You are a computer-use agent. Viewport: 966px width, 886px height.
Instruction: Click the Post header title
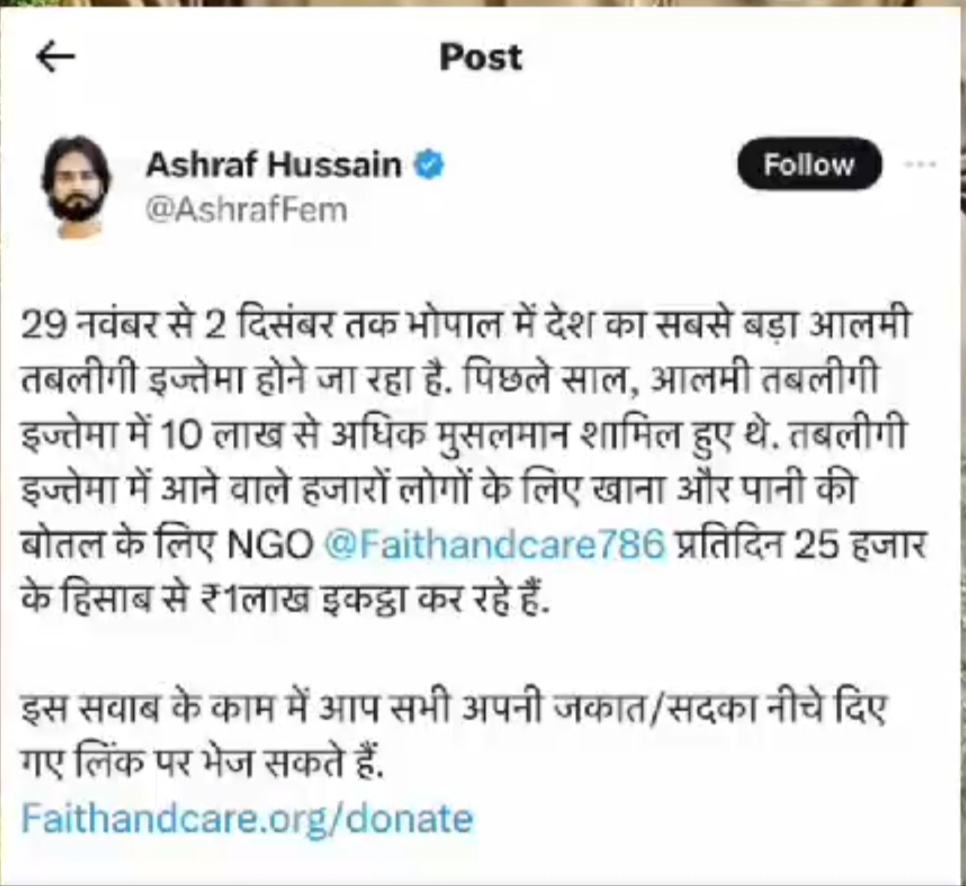click(x=481, y=57)
